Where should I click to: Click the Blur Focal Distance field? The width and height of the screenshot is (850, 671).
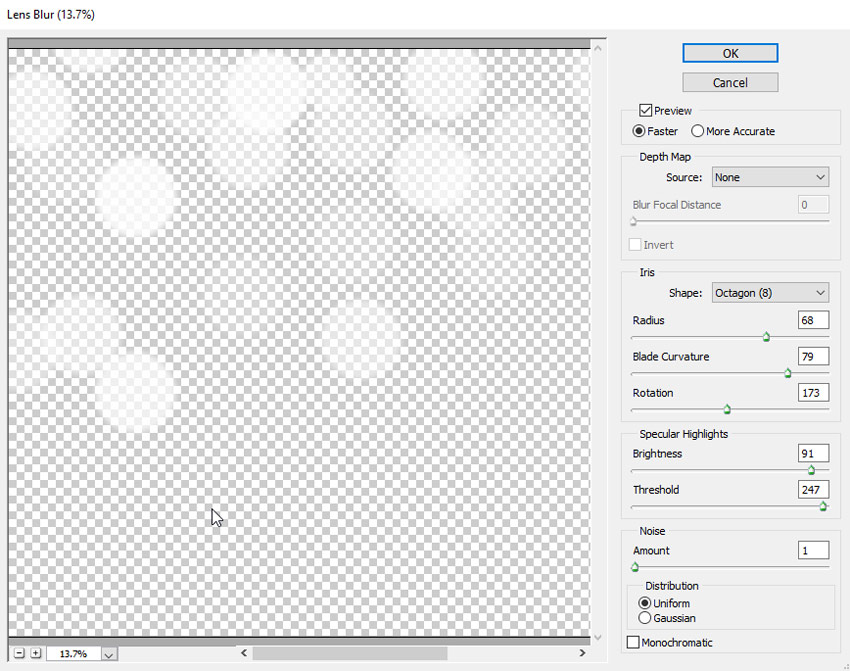pyautogui.click(x=813, y=205)
